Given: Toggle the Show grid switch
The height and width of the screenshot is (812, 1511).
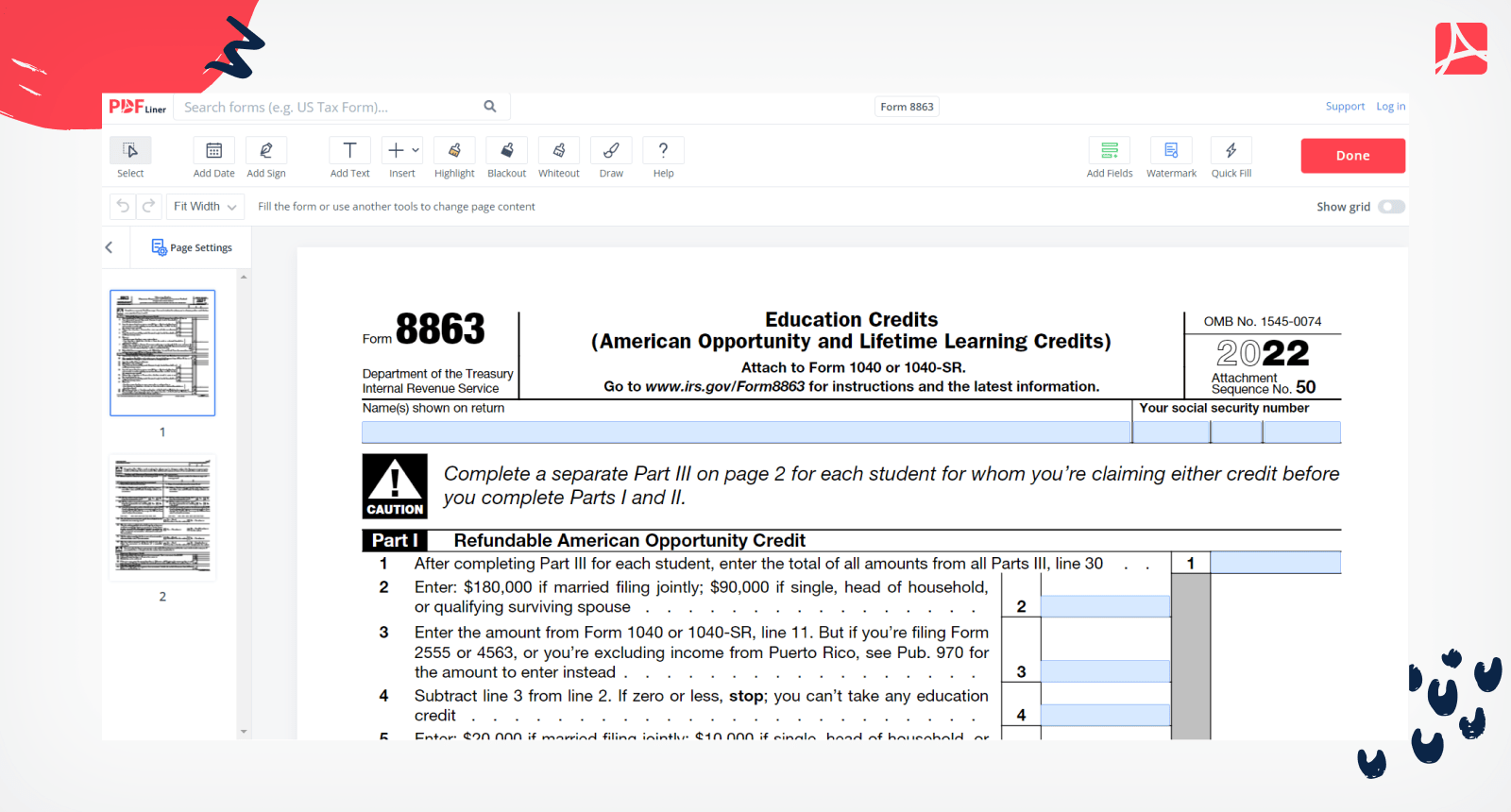Looking at the screenshot, I should 1391,207.
